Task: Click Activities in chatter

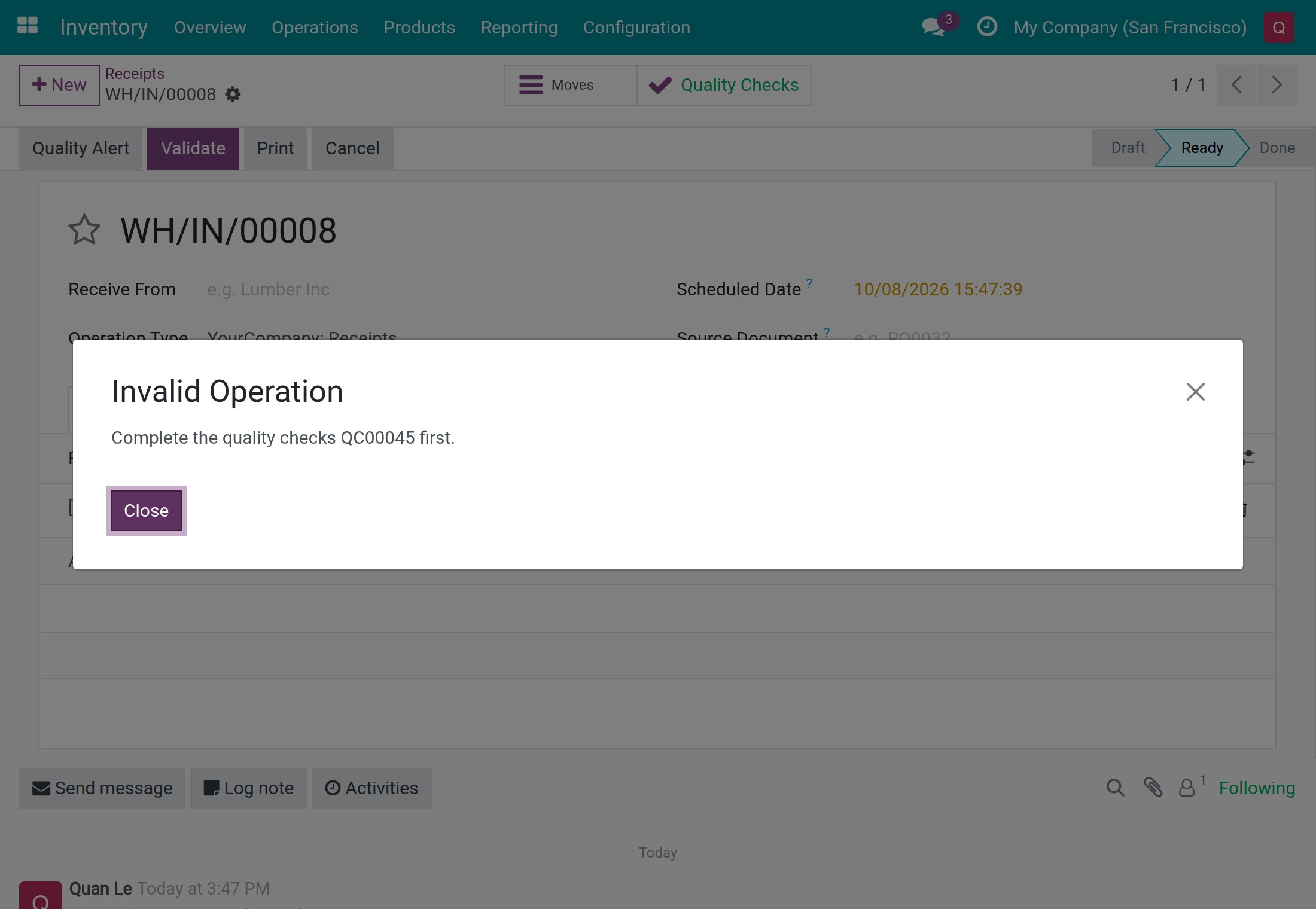Action: [x=371, y=788]
